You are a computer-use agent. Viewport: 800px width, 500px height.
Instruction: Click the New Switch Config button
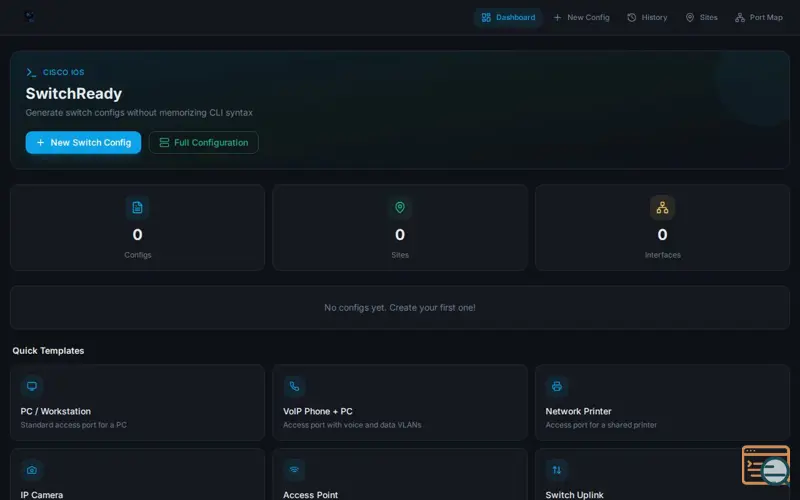point(83,142)
